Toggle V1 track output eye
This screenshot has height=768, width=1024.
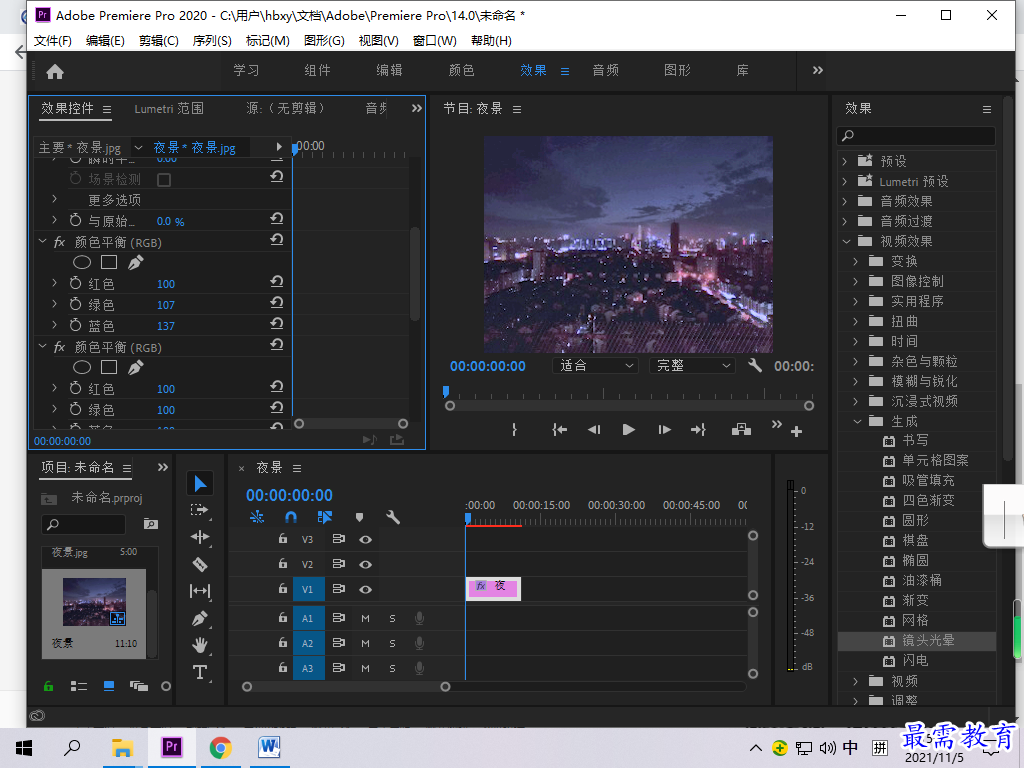[366, 589]
